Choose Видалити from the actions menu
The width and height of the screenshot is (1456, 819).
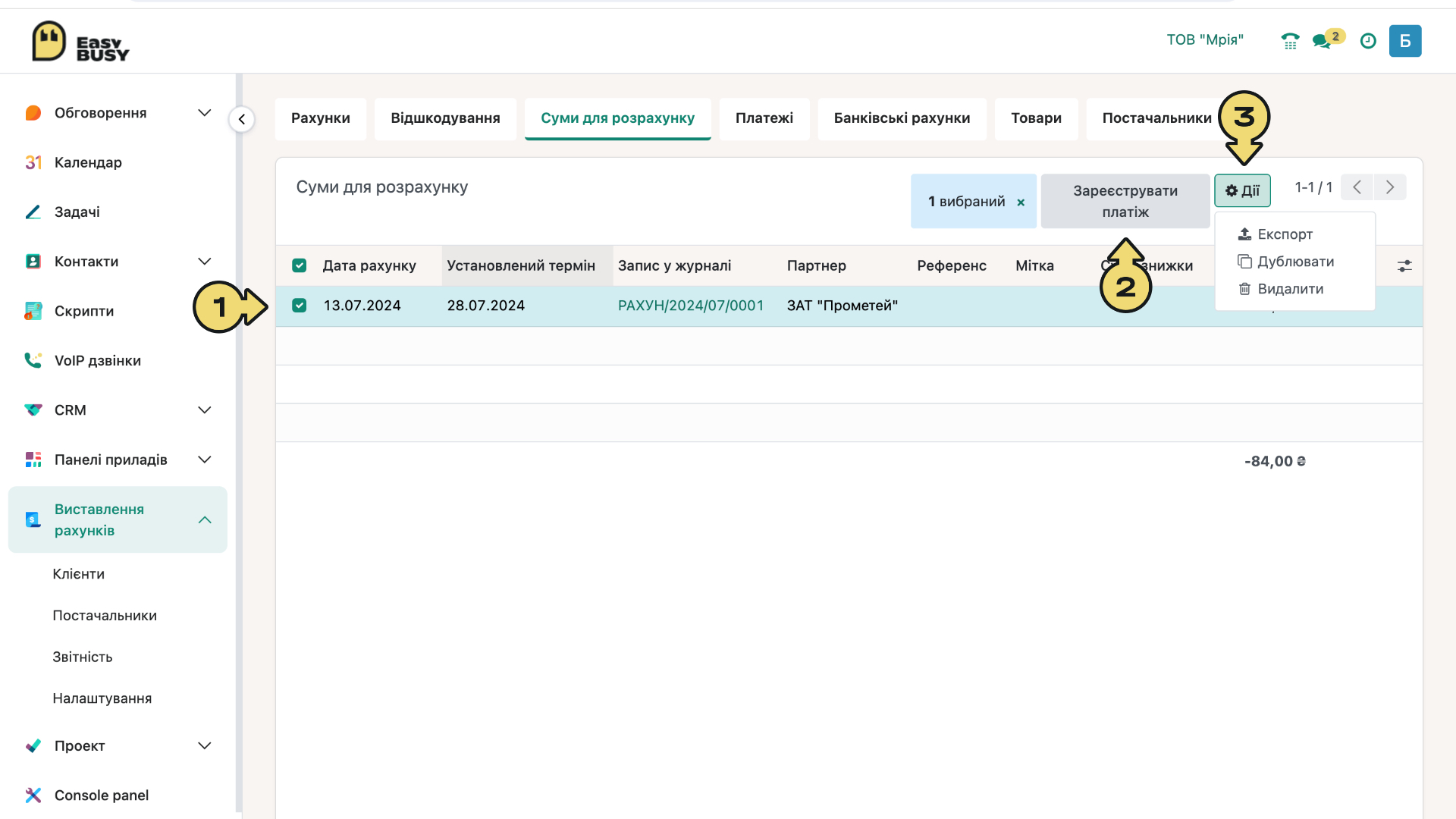tap(1294, 289)
